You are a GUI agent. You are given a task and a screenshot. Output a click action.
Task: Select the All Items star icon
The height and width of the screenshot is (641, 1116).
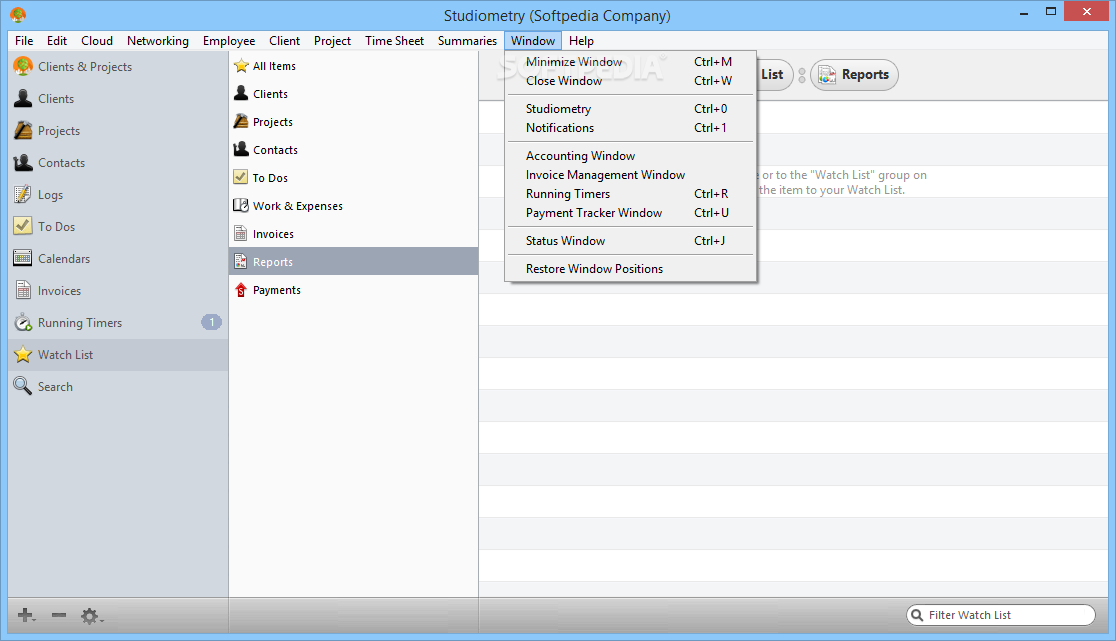(x=241, y=65)
